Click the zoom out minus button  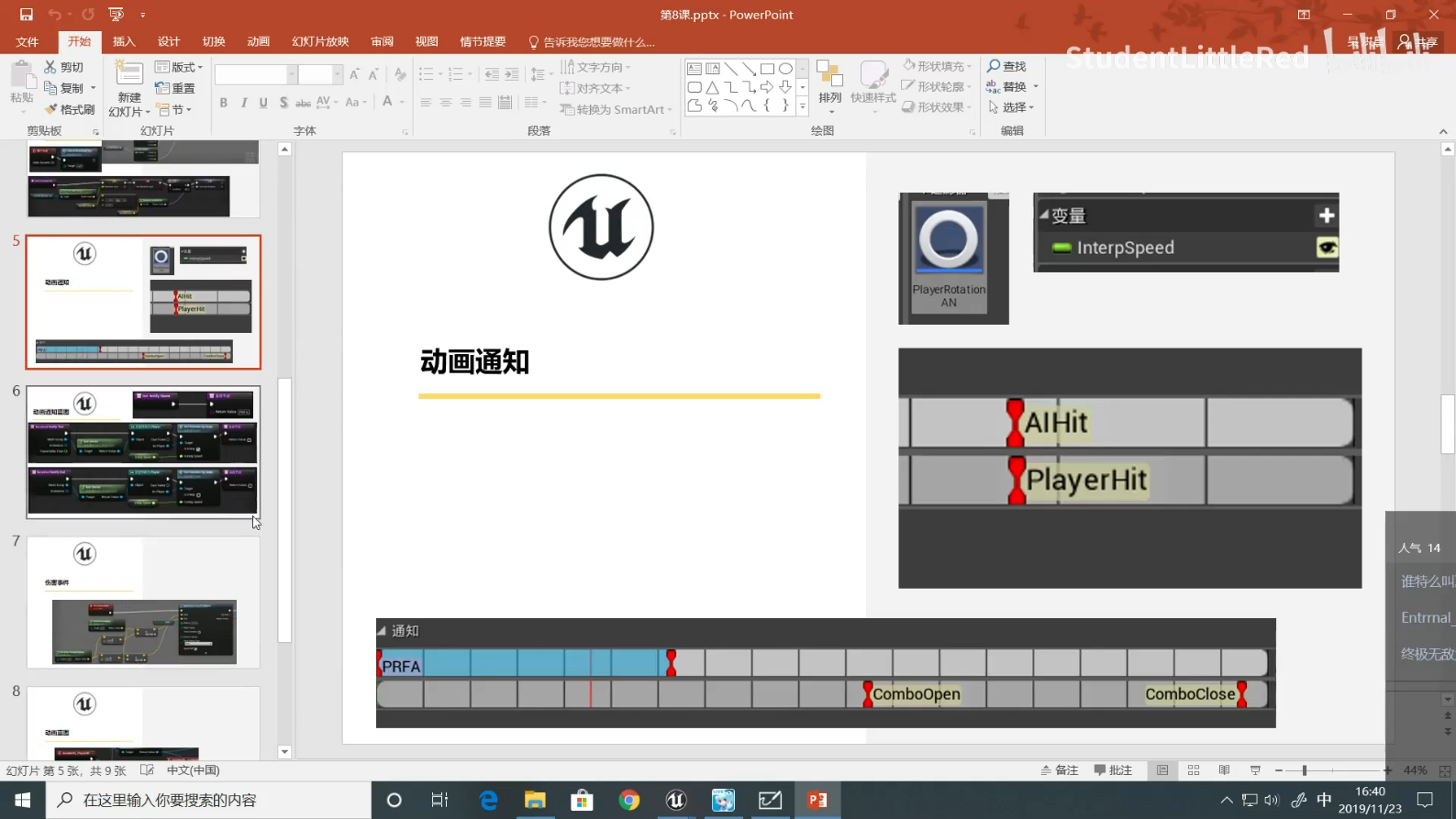1279,770
